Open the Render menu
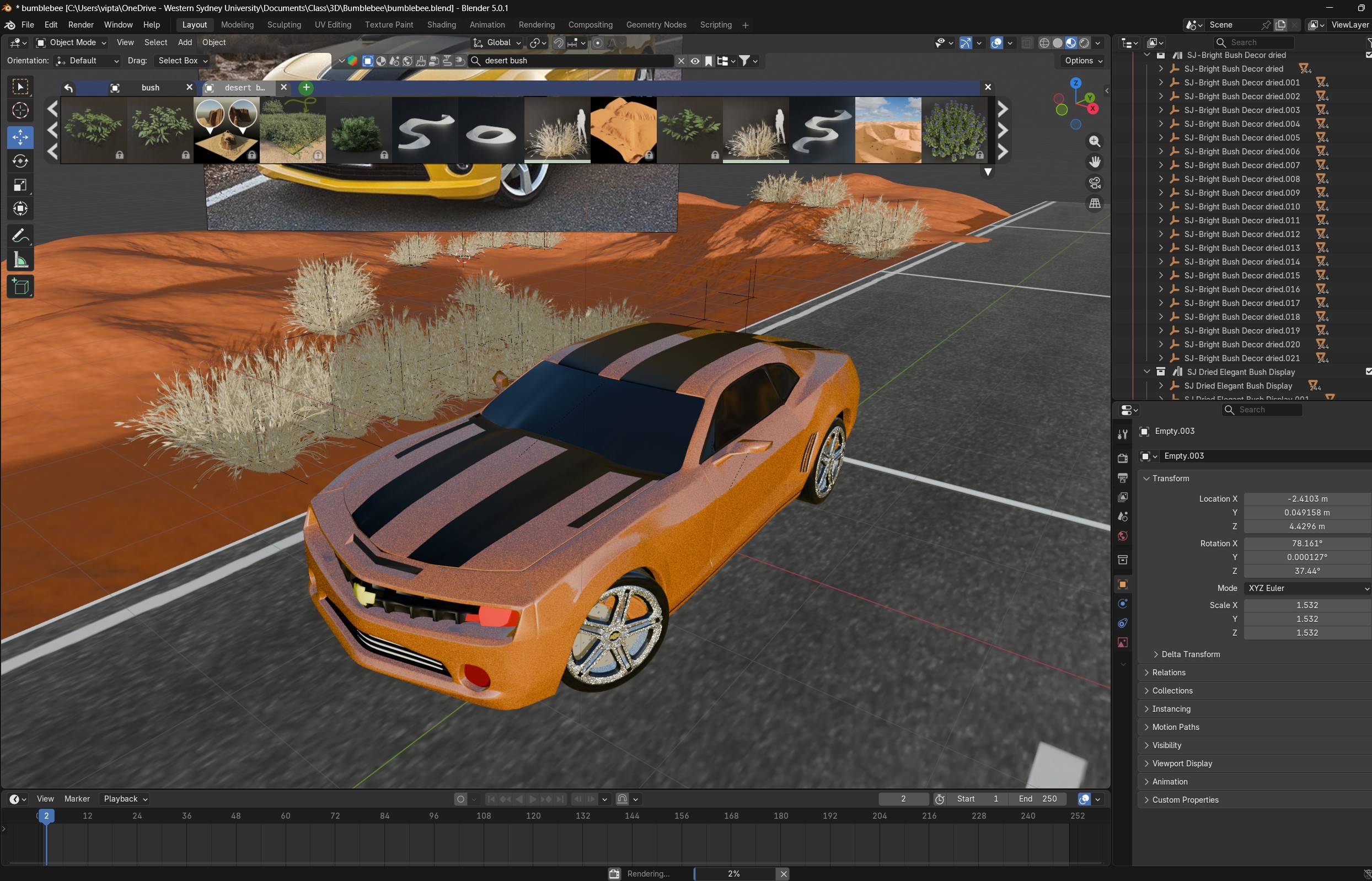 click(81, 25)
